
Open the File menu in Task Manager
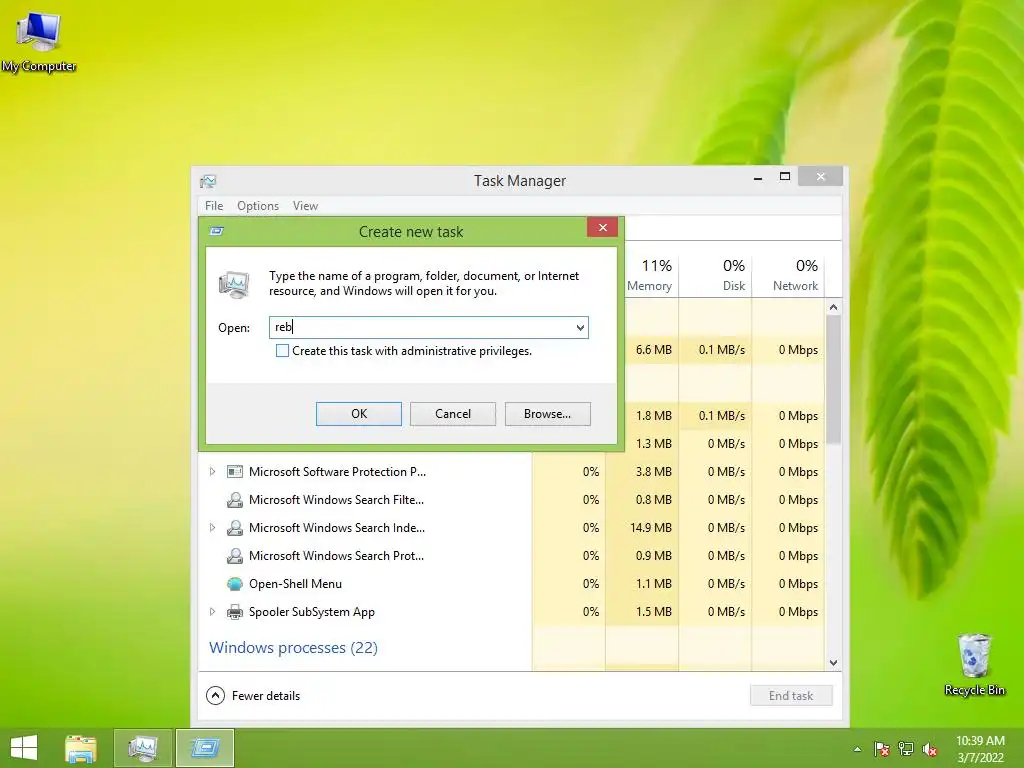pyautogui.click(x=214, y=206)
